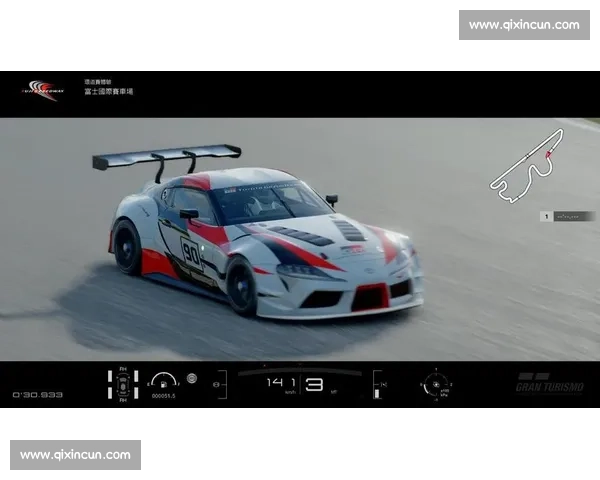Click the Gran Turismo logo
Screen dimensions: 600x480
click(x=549, y=383)
